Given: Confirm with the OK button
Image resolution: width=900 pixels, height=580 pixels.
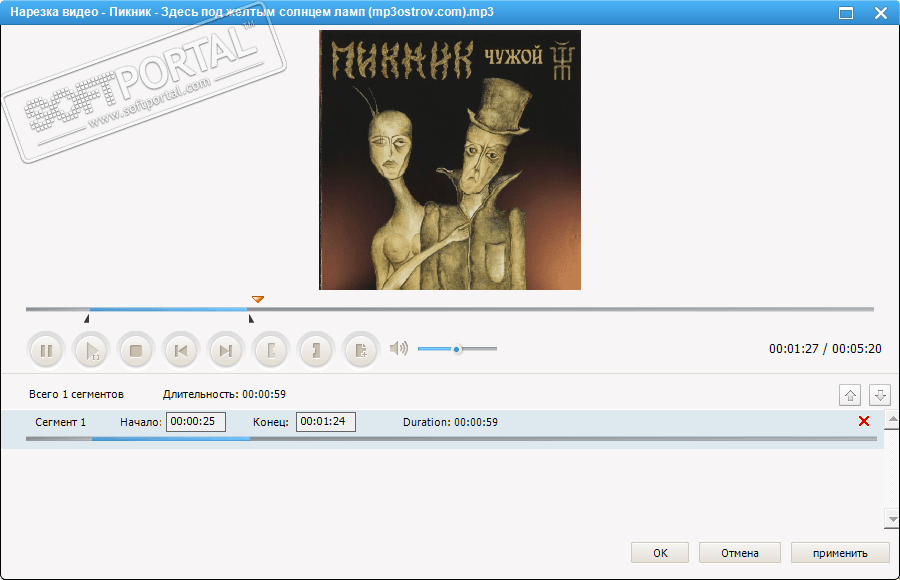Looking at the screenshot, I should tap(660, 553).
